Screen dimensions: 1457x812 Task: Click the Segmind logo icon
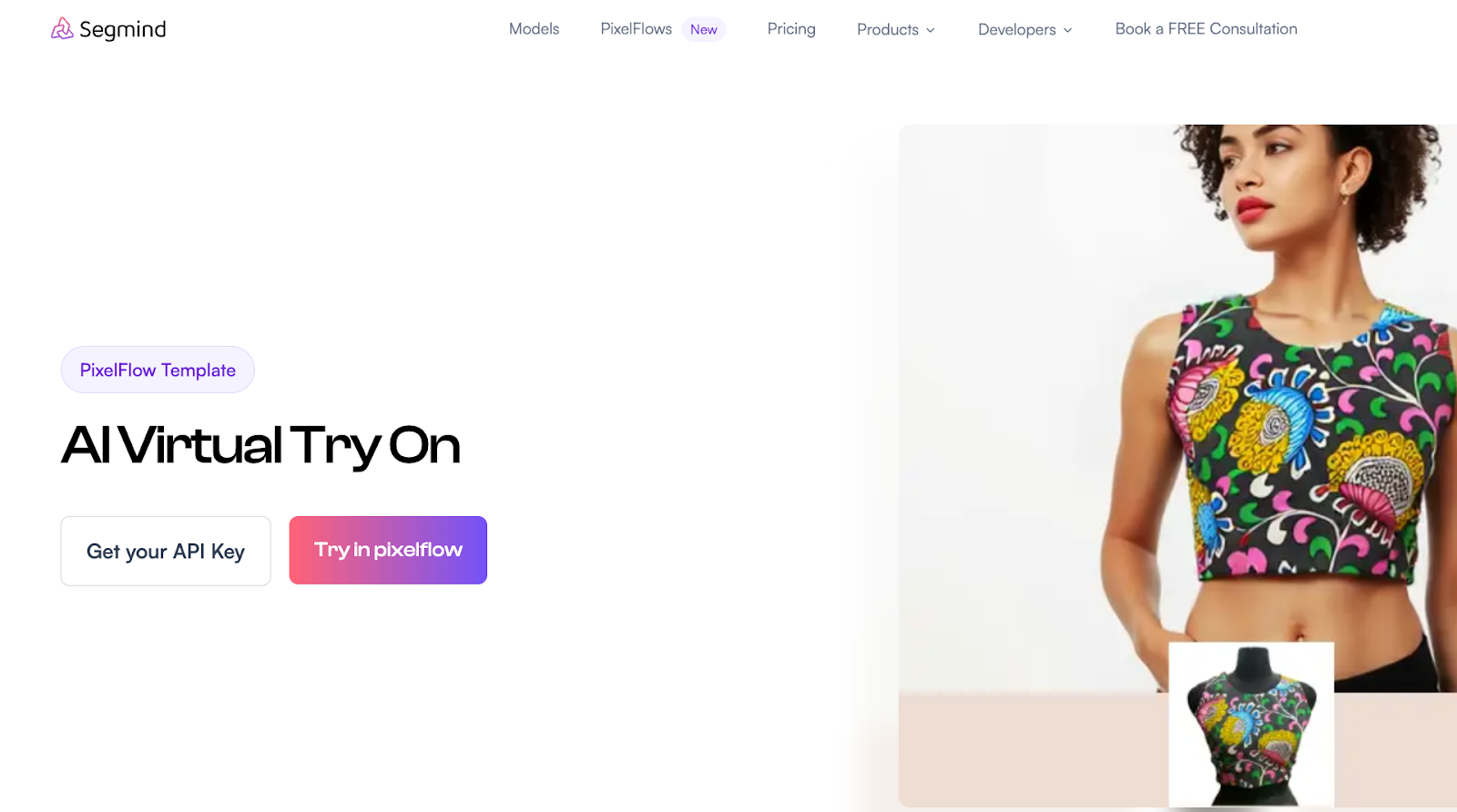[x=62, y=29]
